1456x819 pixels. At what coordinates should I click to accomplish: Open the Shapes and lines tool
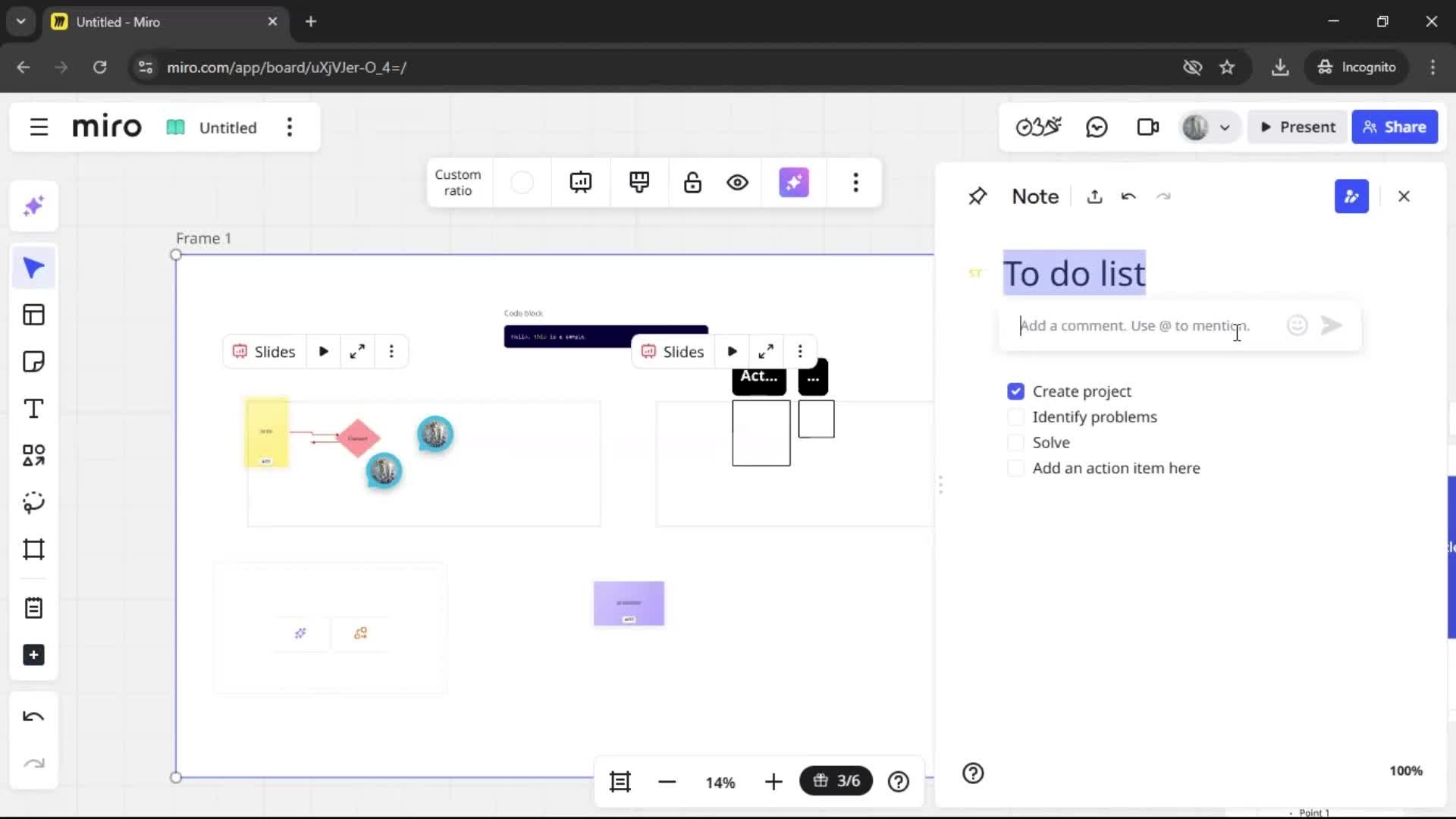pos(33,456)
